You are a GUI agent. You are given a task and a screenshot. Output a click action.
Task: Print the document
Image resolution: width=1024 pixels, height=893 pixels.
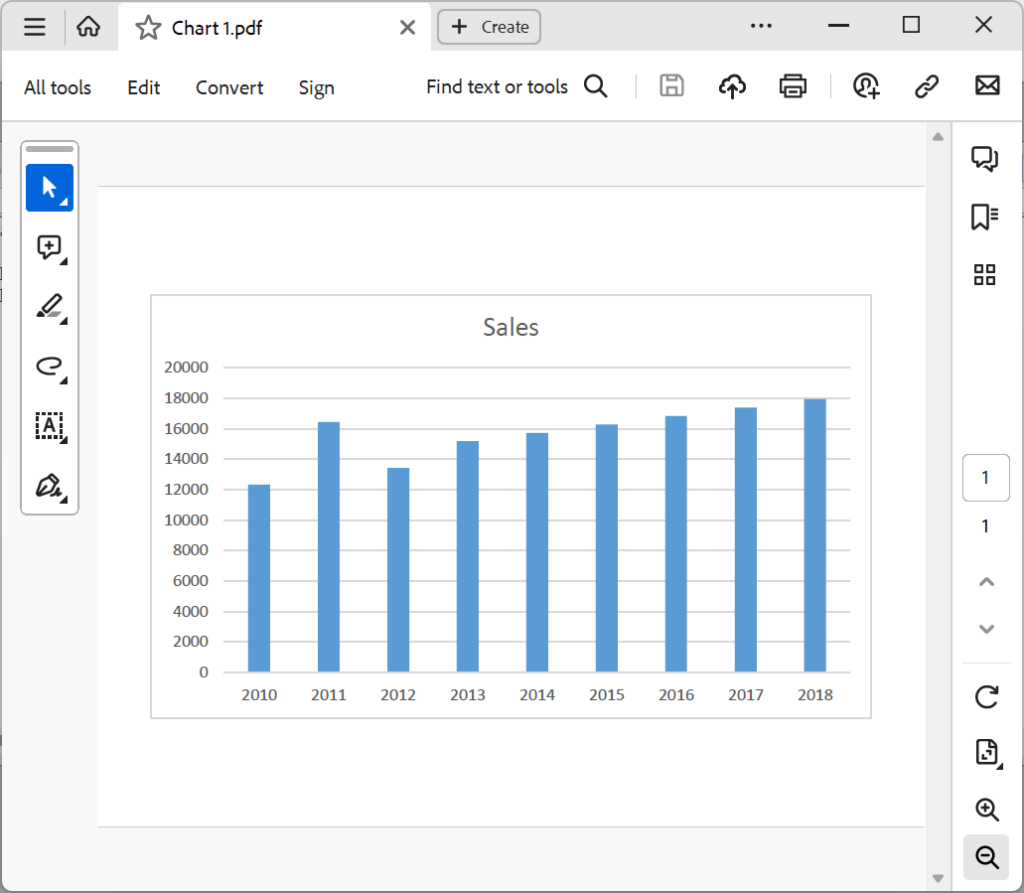click(792, 86)
